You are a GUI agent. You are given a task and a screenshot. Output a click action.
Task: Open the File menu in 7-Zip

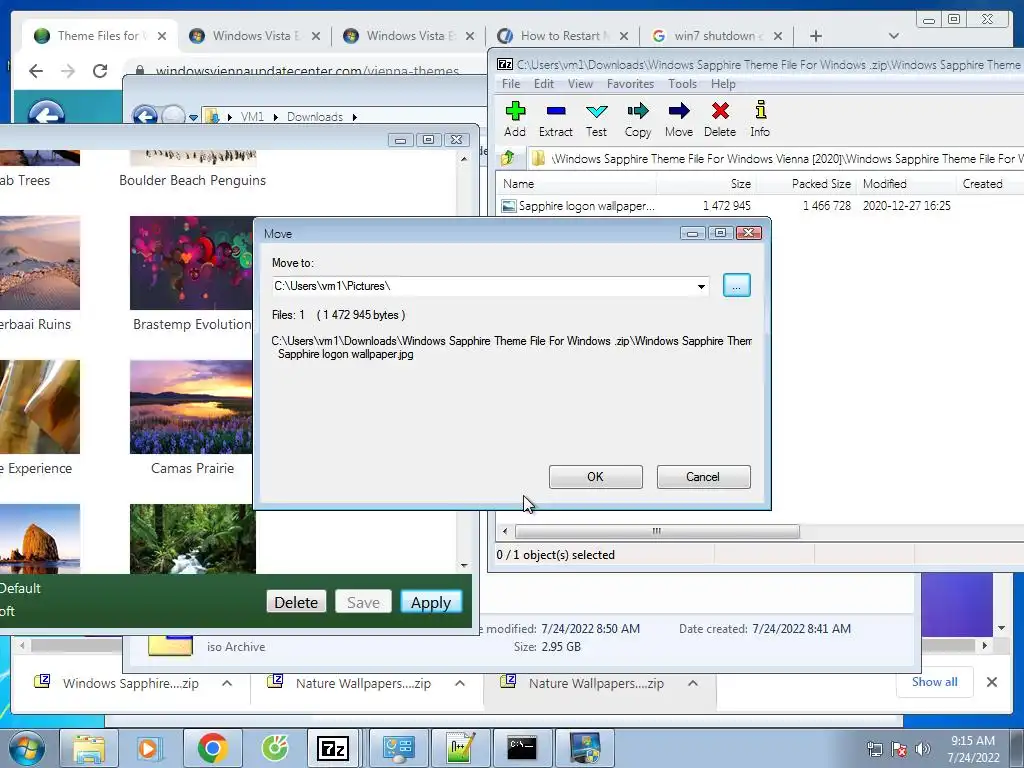pyautogui.click(x=511, y=84)
